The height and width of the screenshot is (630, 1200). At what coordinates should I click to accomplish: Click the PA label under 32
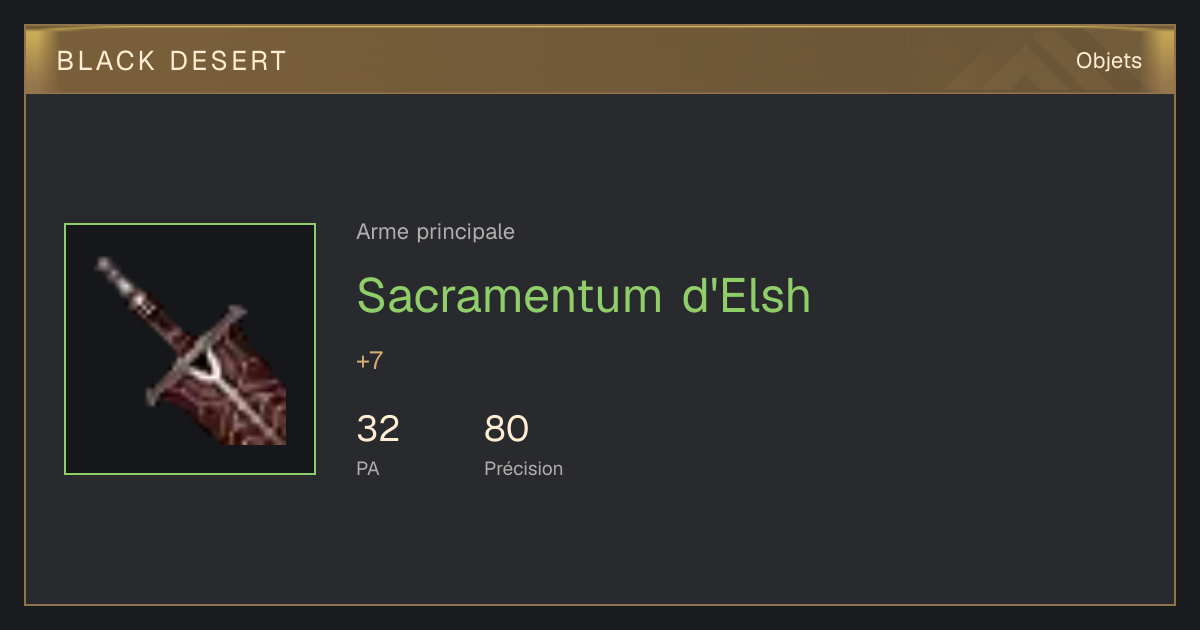[x=367, y=468]
